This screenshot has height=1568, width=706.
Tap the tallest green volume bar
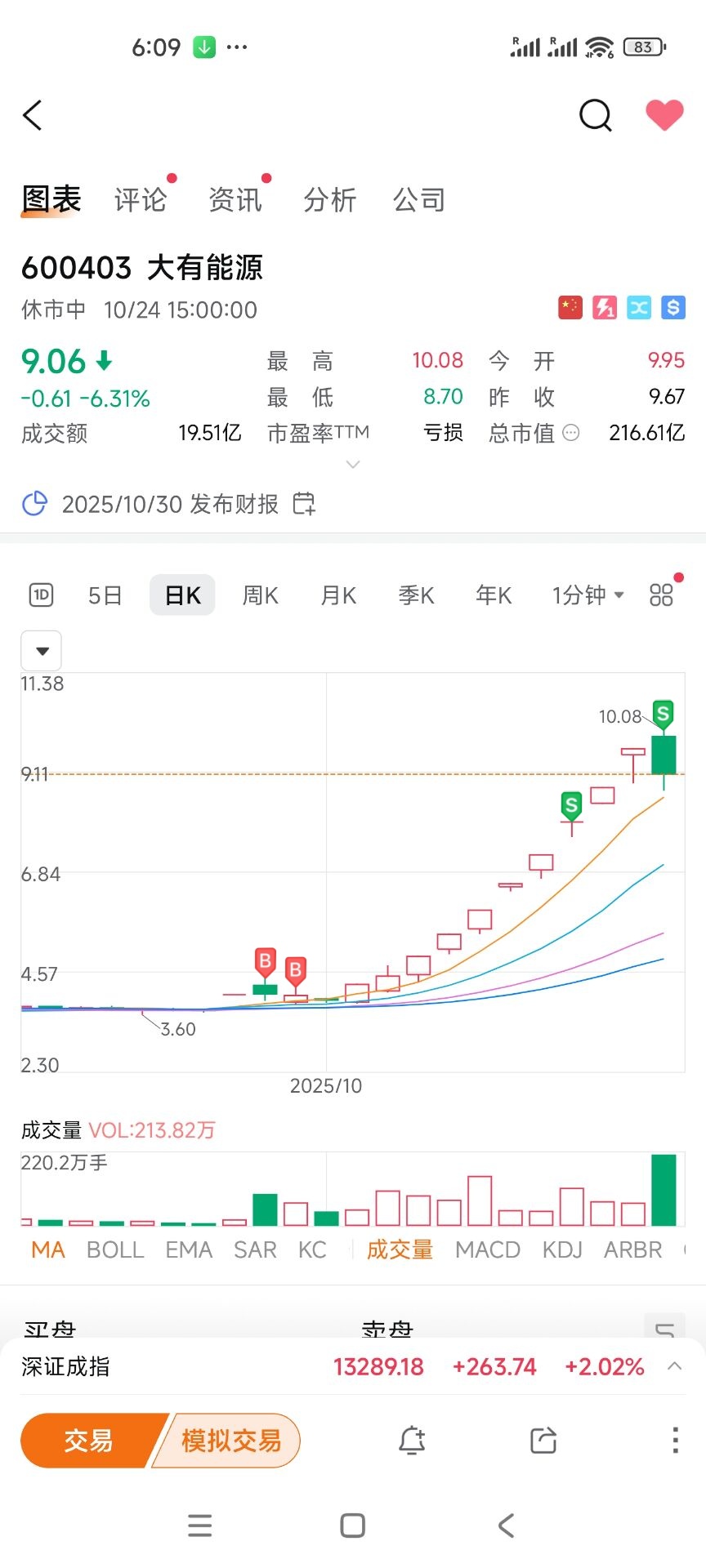(664, 1190)
